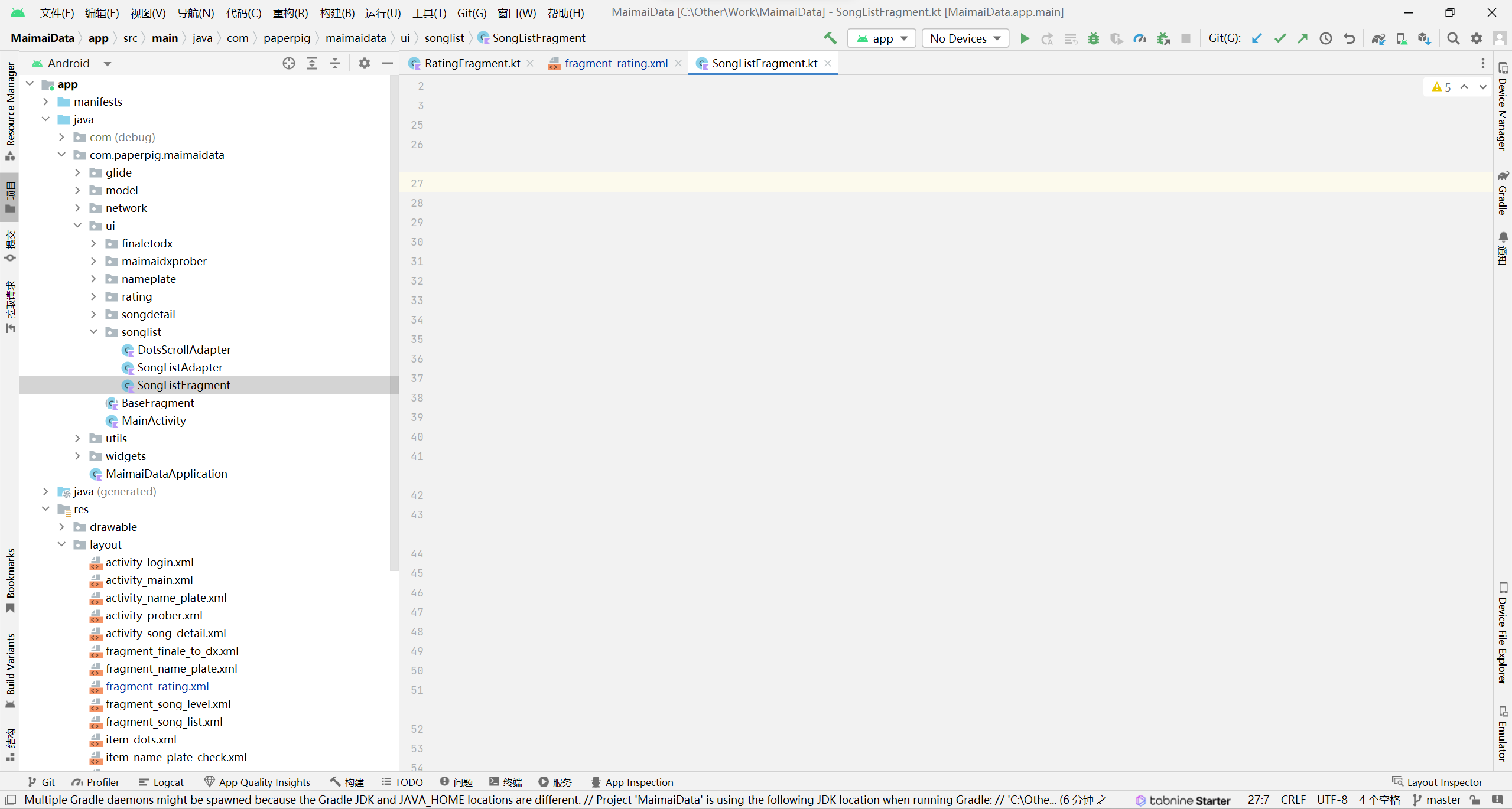Click the Make Project hammer icon
Image resolution: width=1512 pixels, height=809 pixels.
pyautogui.click(x=830, y=38)
